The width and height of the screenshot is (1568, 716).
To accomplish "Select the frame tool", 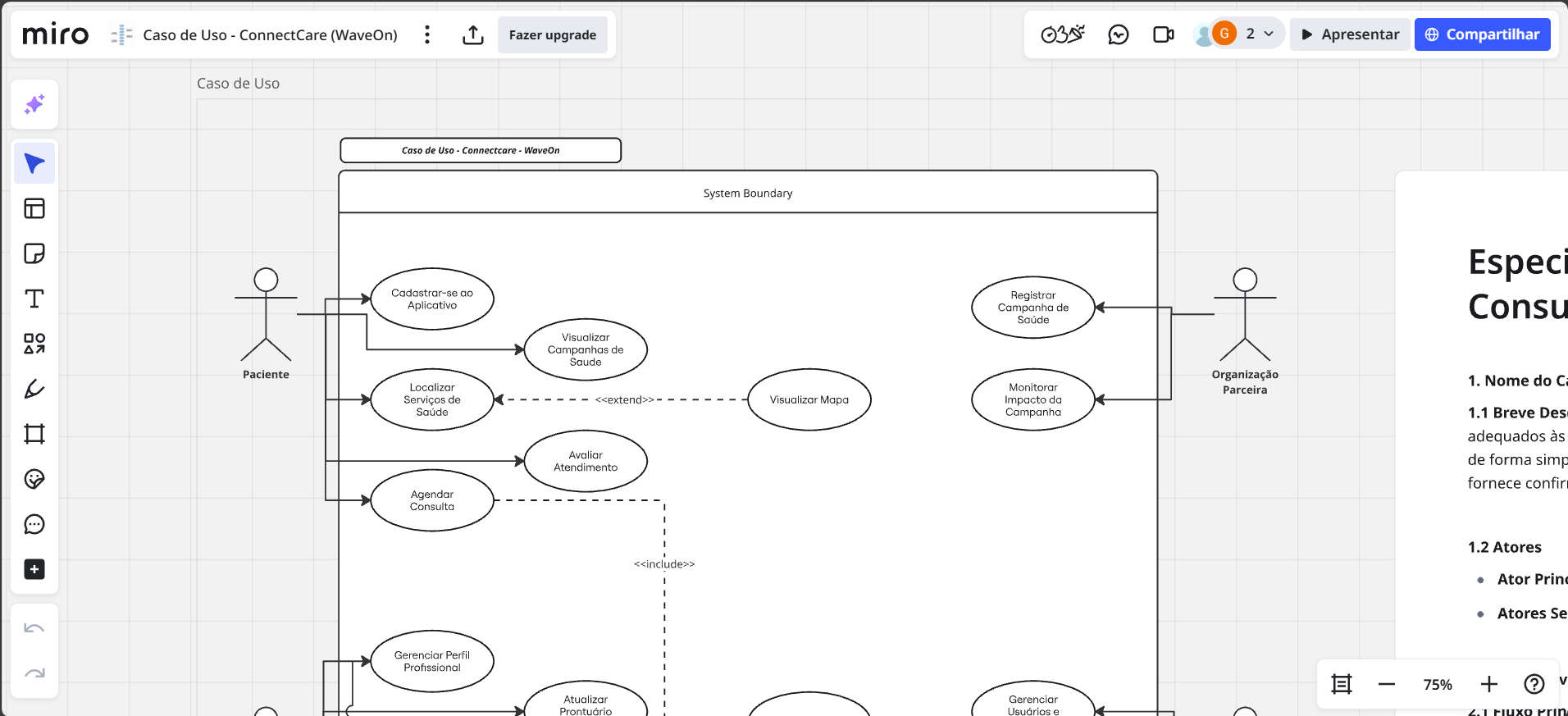I will point(34,434).
